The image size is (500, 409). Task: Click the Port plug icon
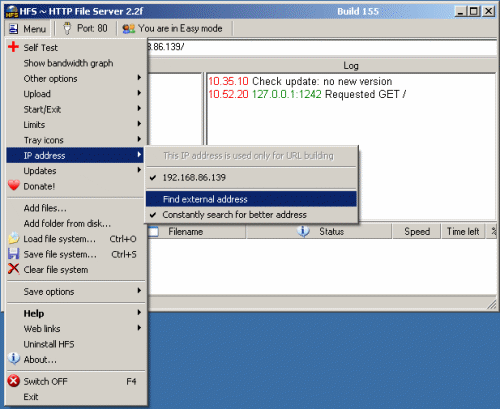pos(67,29)
